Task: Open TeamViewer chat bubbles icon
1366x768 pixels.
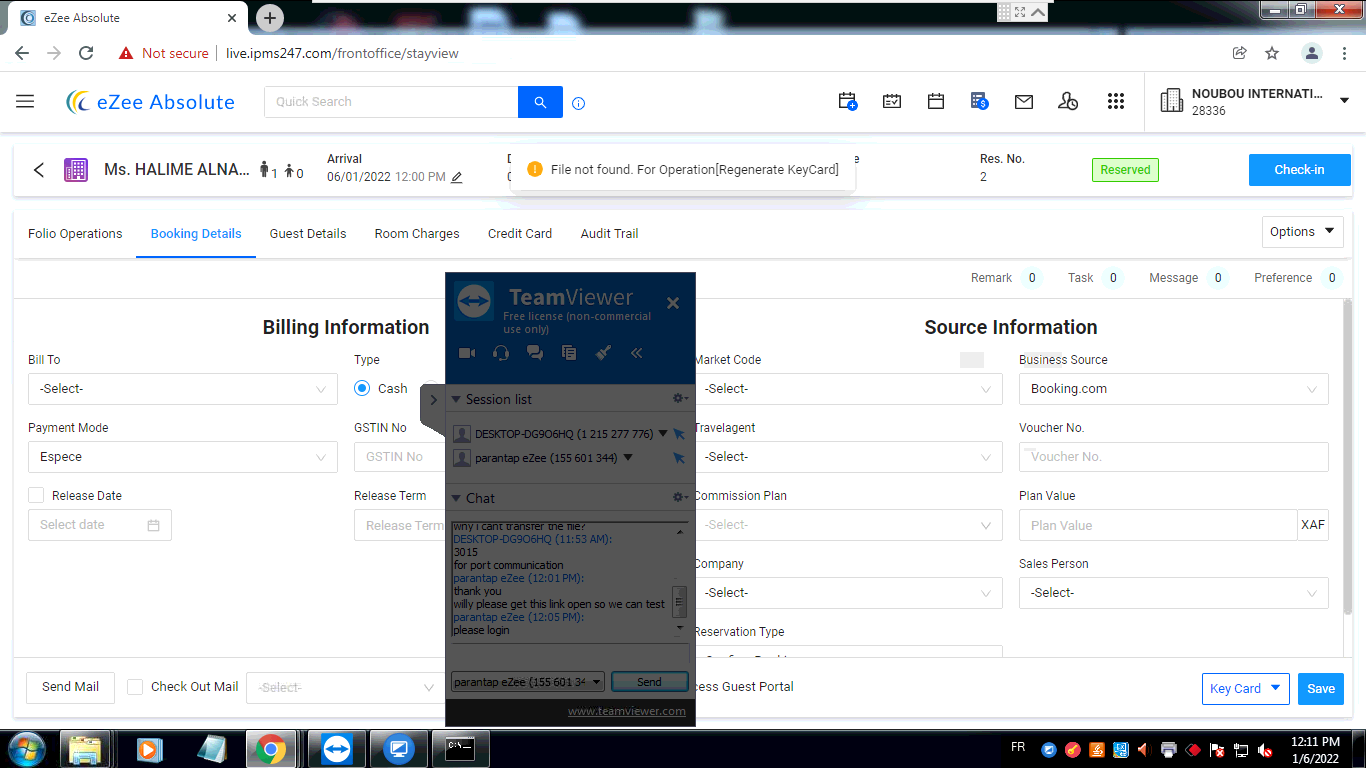Action: click(535, 352)
